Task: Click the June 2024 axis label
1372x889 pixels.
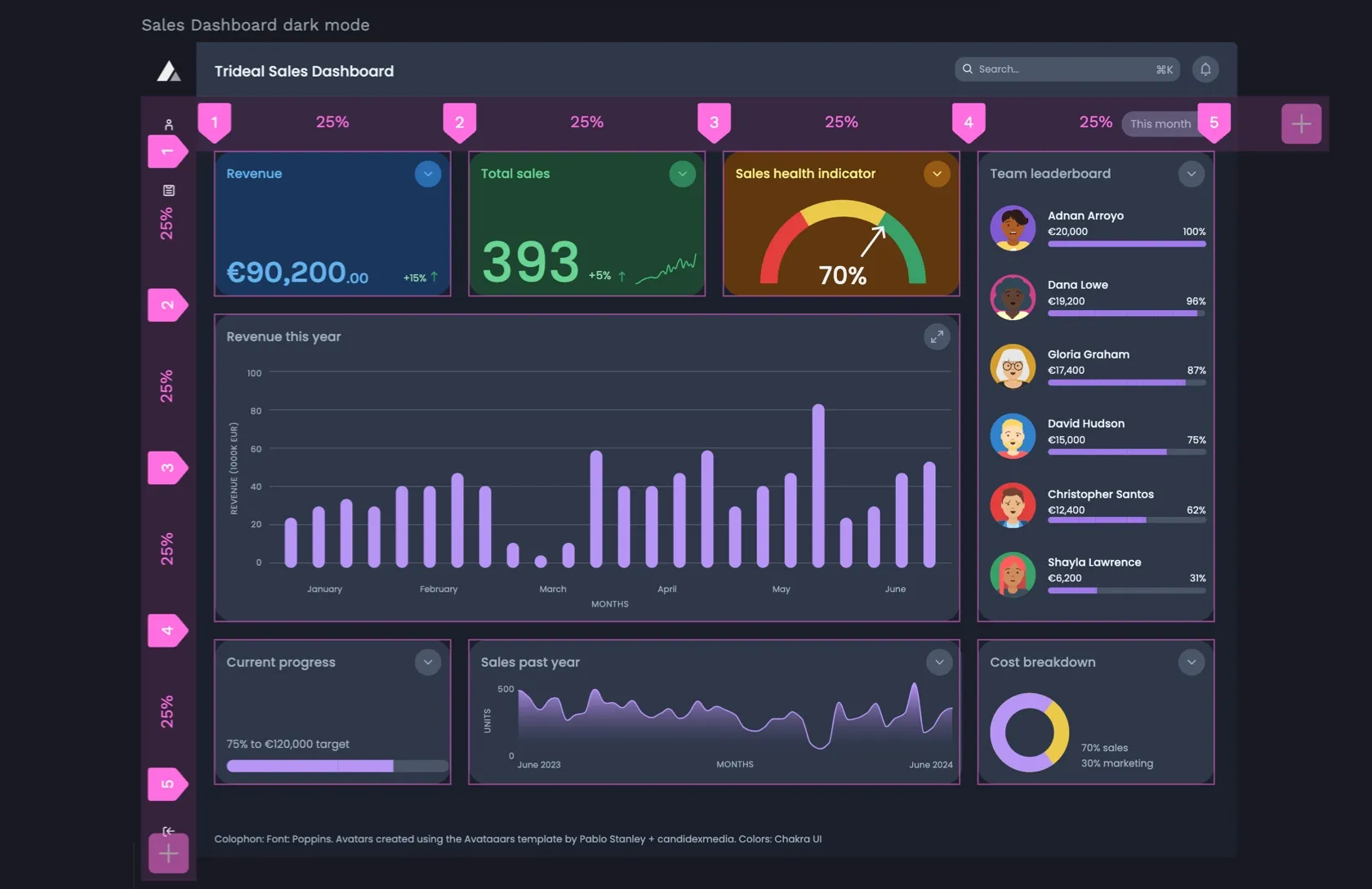Action: 931,765
